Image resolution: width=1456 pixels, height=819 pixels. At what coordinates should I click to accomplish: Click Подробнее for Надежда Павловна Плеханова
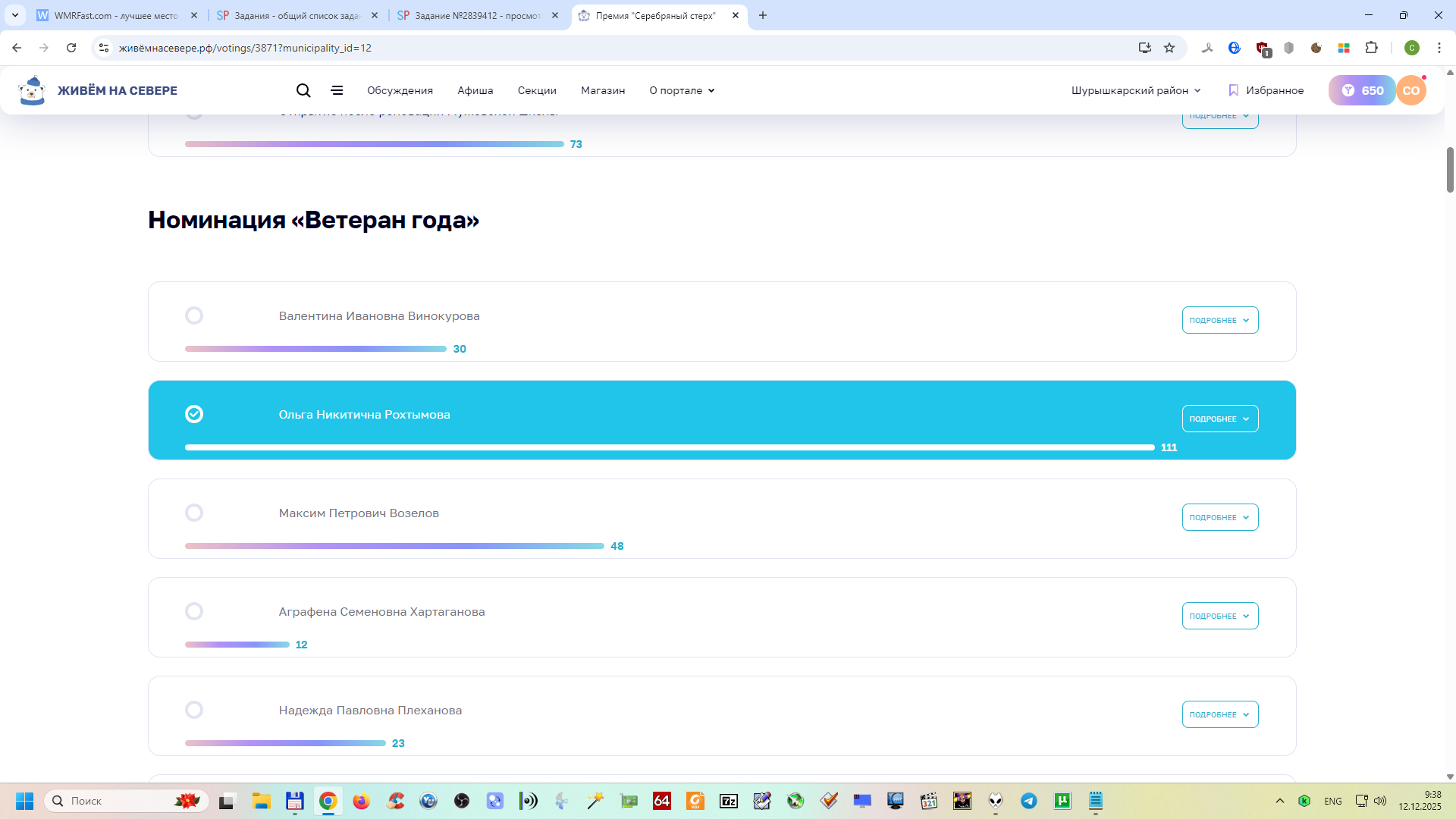pos(1219,714)
